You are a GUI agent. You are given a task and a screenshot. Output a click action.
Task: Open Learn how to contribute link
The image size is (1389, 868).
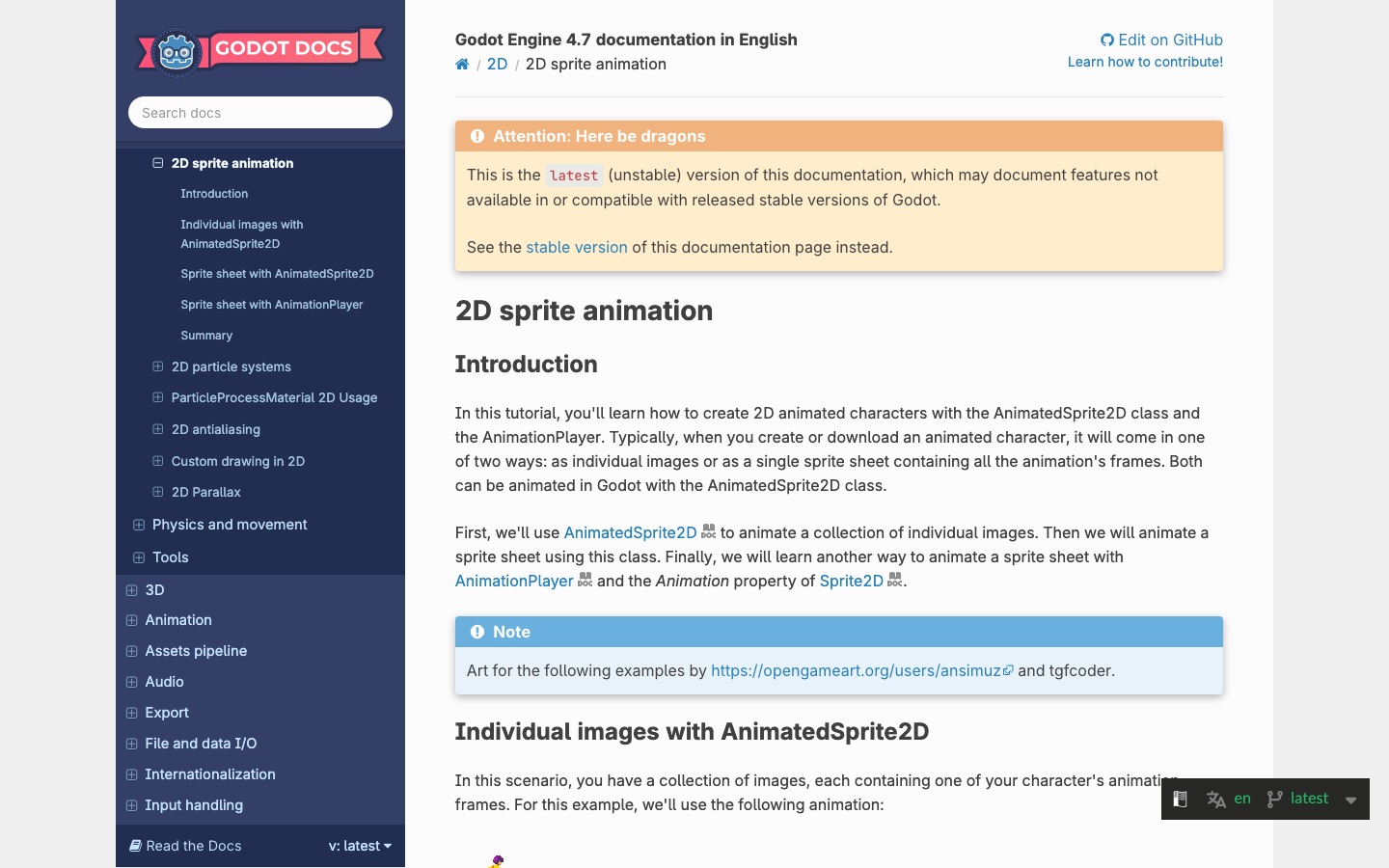pyautogui.click(x=1145, y=62)
